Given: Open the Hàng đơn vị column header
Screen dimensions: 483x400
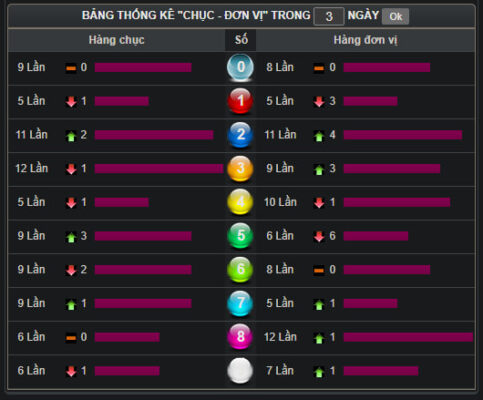Looking at the screenshot, I should [365, 40].
